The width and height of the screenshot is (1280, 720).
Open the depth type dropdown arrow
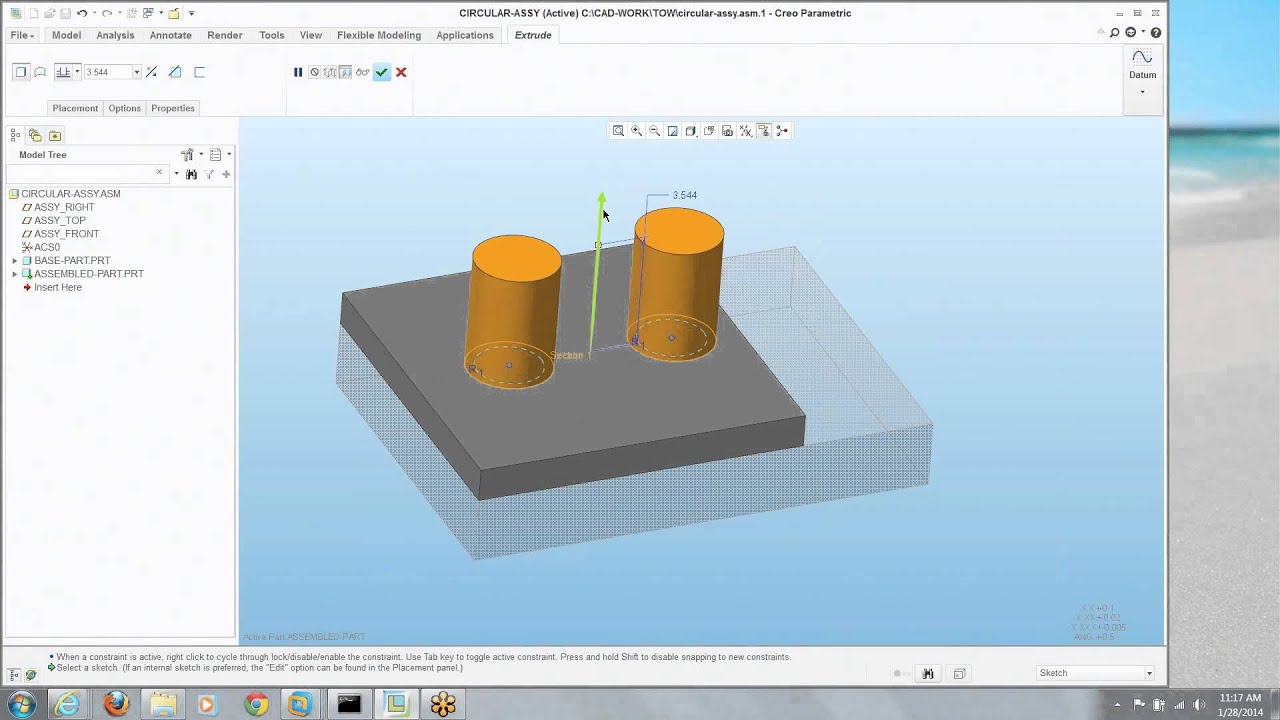tap(77, 72)
